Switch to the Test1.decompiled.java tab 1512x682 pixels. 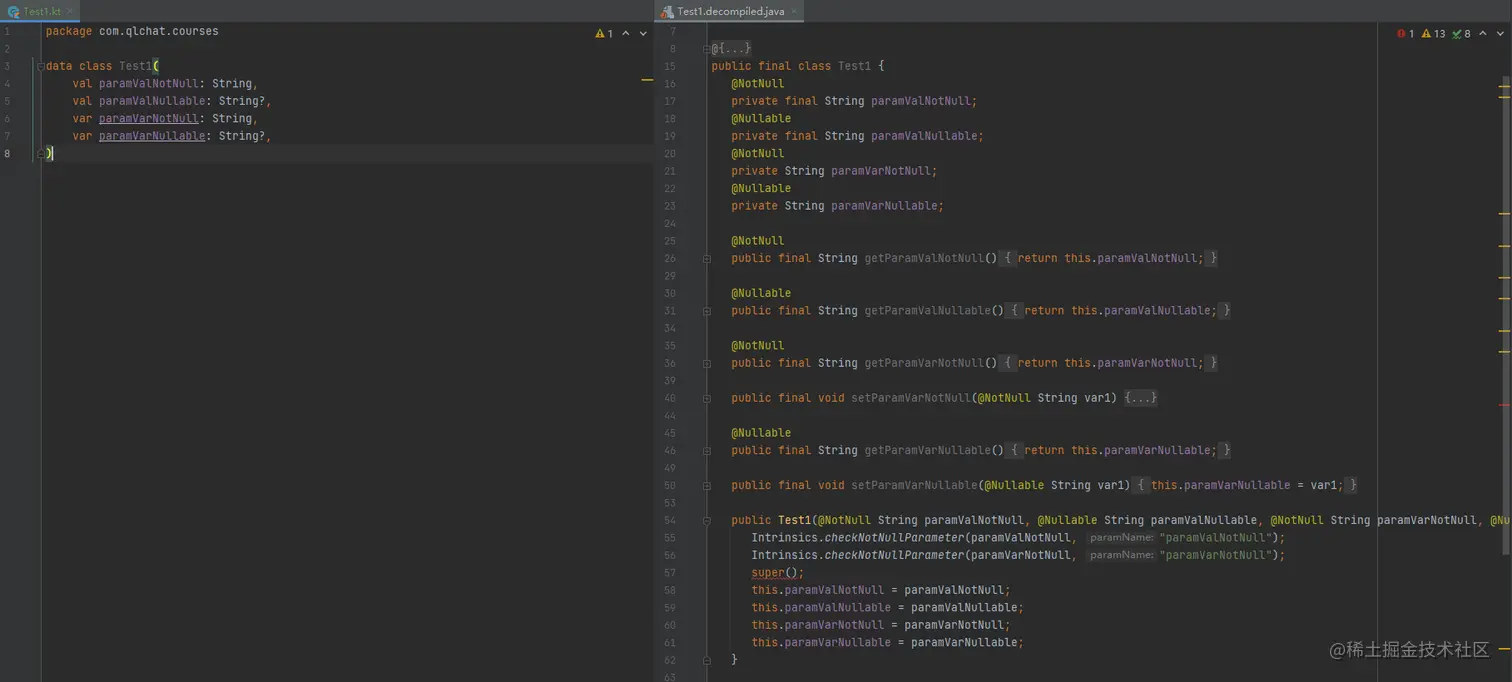(x=730, y=11)
